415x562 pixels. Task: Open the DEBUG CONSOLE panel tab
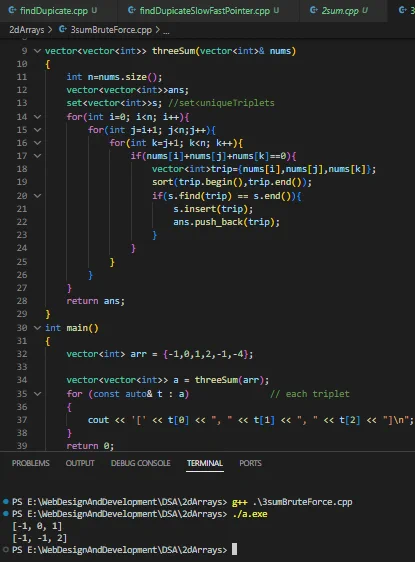pyautogui.click(x=140, y=463)
